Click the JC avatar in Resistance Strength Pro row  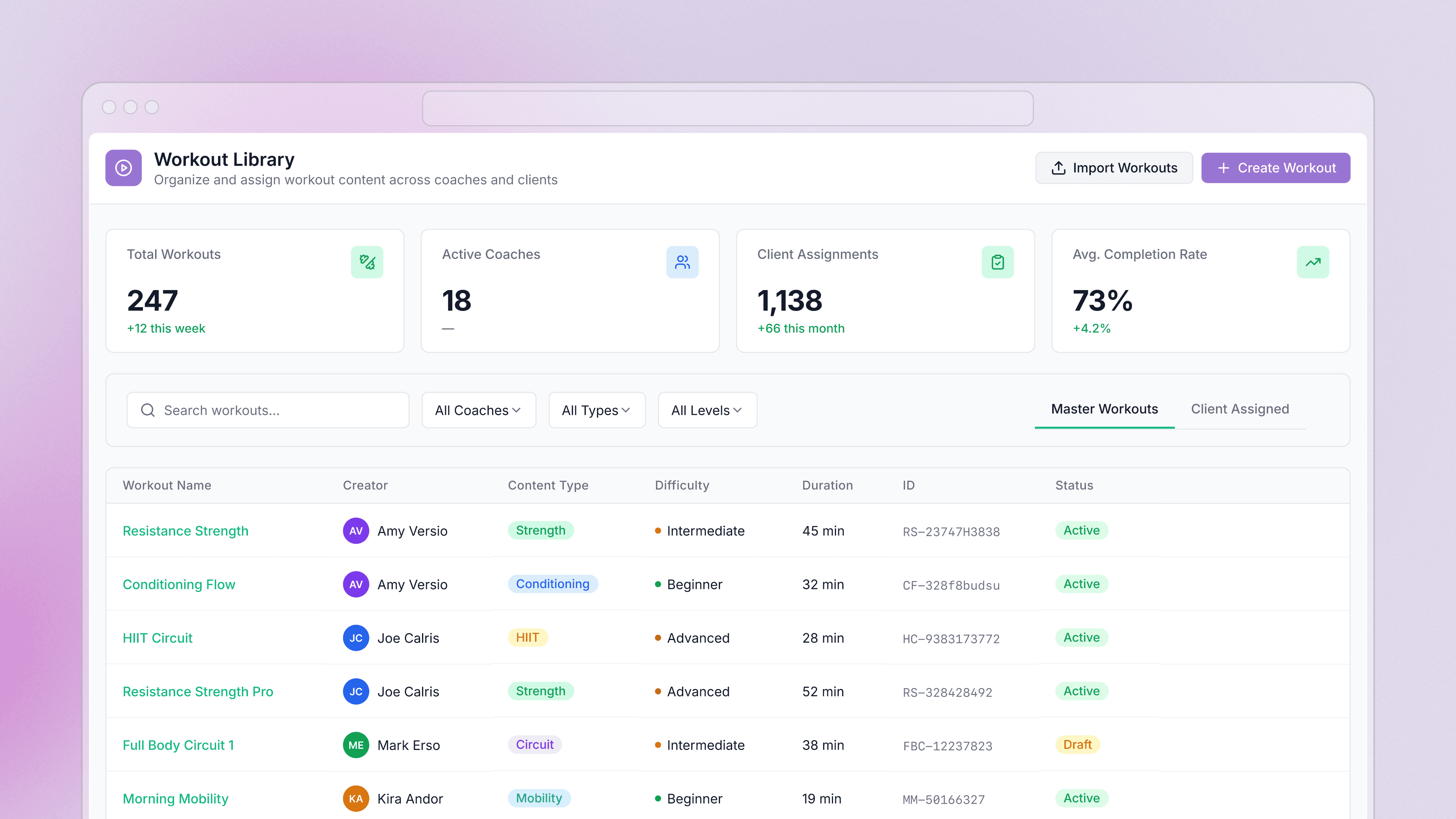tap(356, 692)
